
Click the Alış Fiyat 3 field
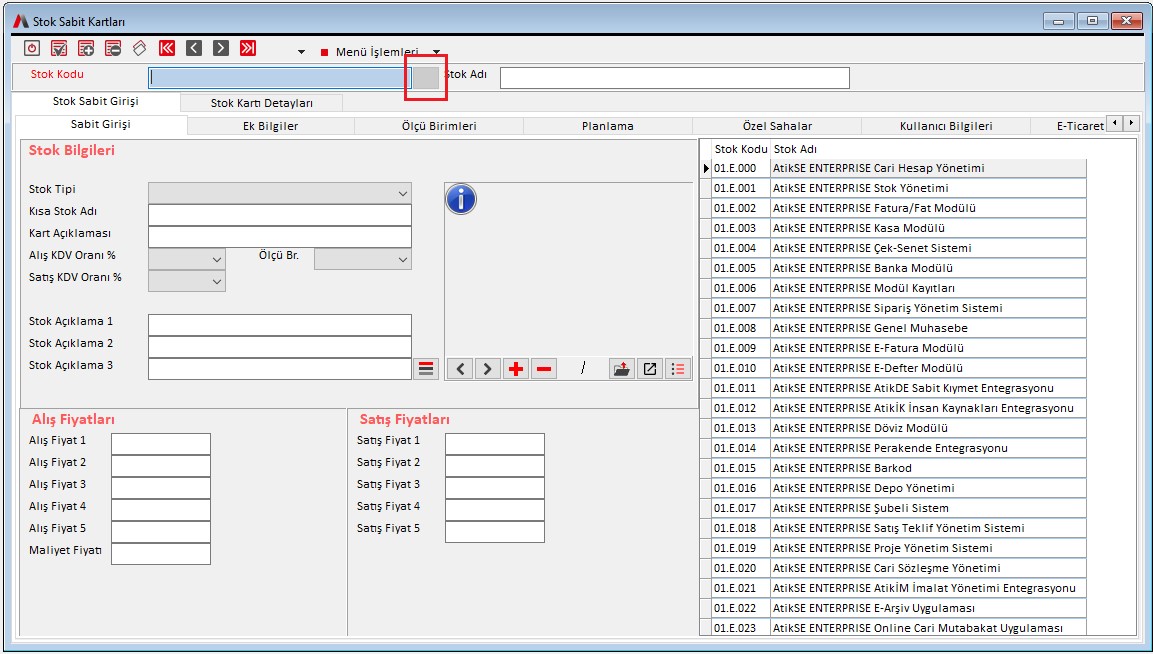click(x=161, y=488)
